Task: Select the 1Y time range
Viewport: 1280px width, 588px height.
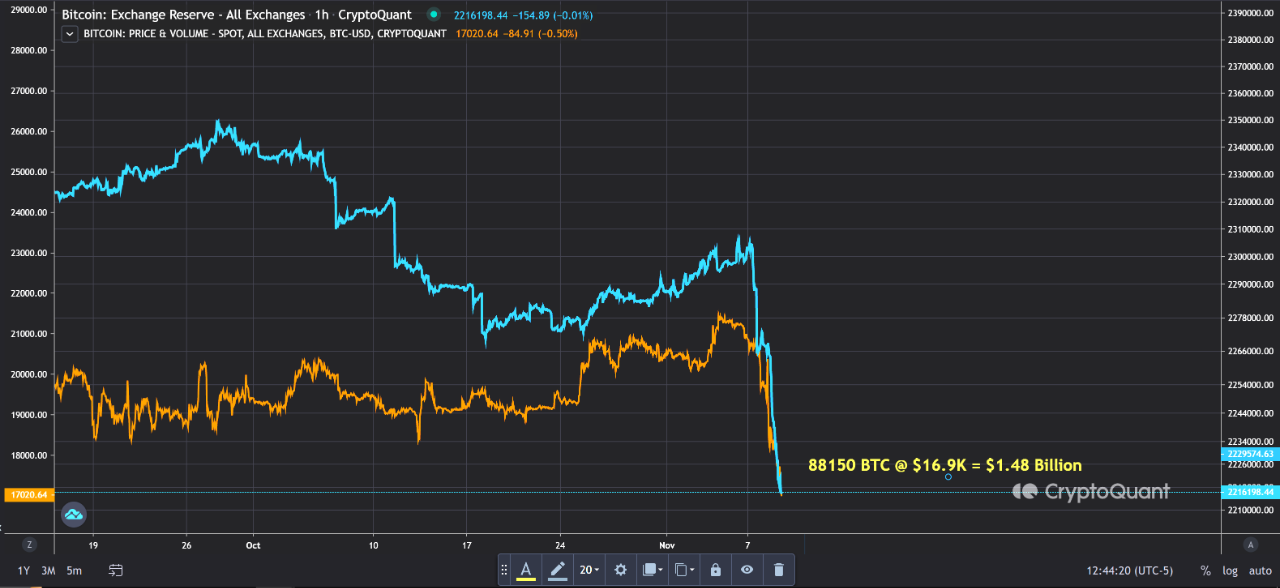Action: [24, 570]
